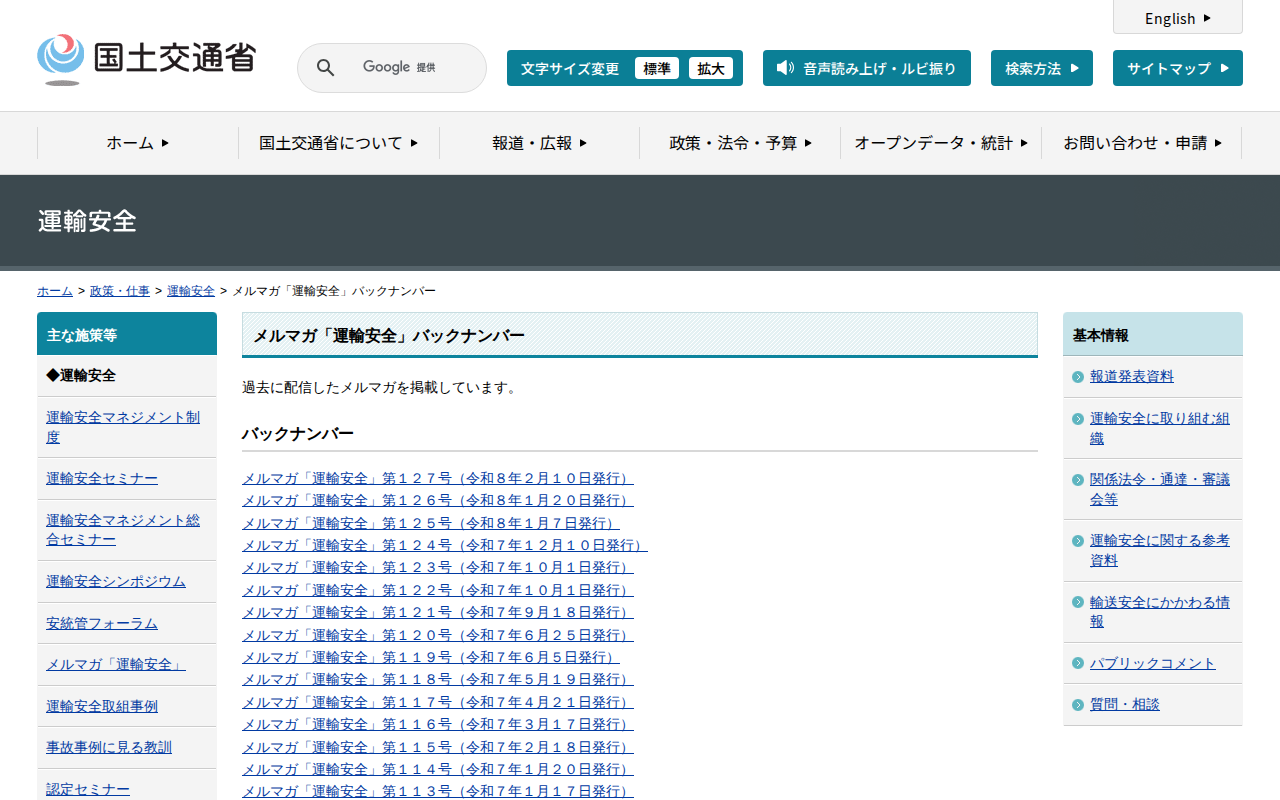Open the 報道・広報 navigation item
This screenshot has width=1280, height=800.
[x=539, y=143]
